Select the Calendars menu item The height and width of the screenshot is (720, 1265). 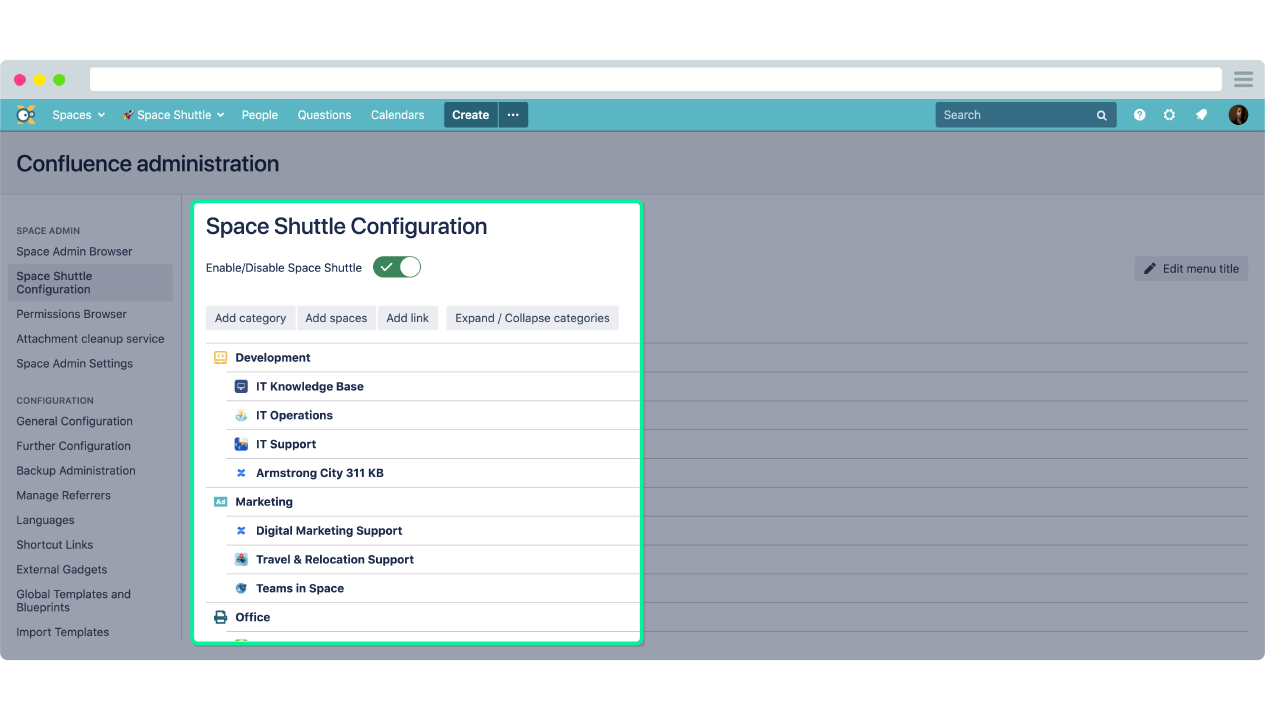pos(397,114)
